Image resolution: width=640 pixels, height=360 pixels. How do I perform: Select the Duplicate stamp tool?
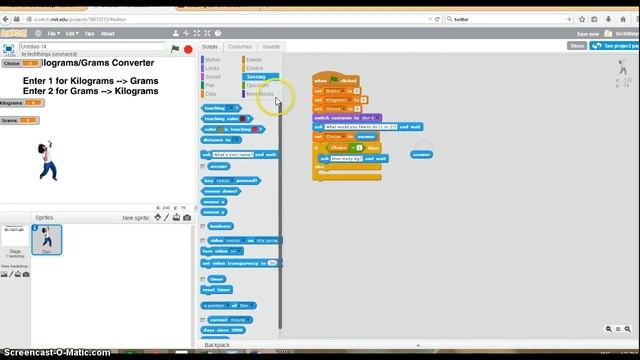176,33
